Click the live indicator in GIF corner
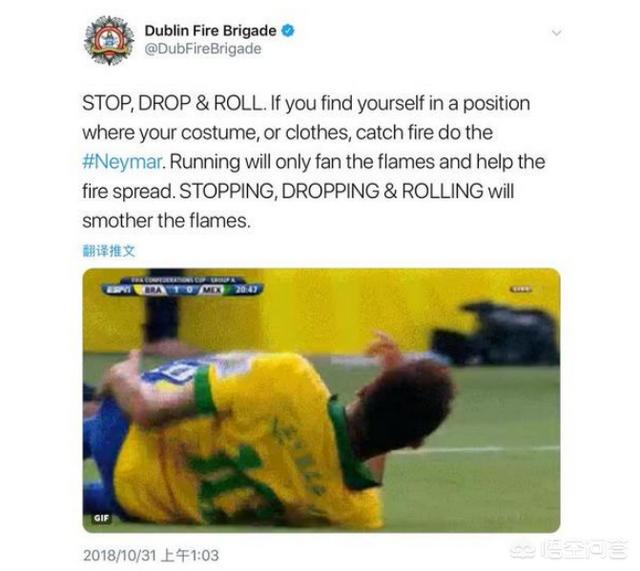Screen dimensions: 640x571 click(522, 289)
